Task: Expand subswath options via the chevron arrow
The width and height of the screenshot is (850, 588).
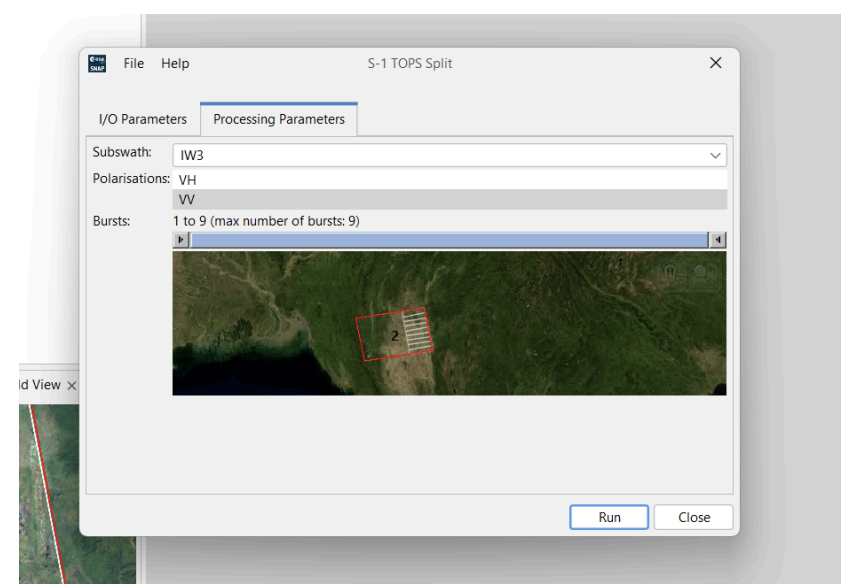Action: [714, 155]
